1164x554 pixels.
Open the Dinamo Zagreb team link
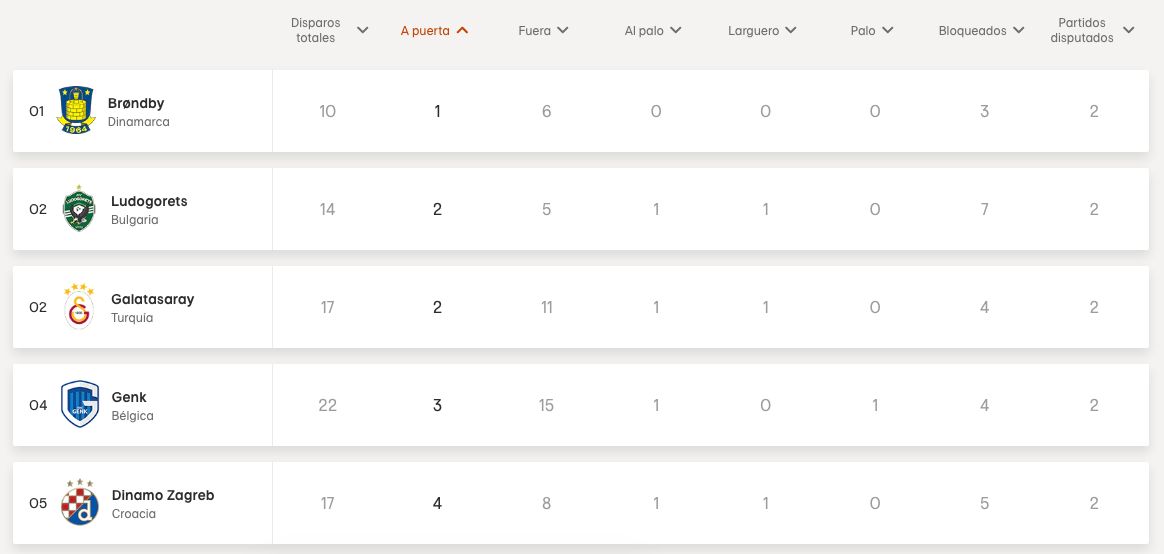click(162, 495)
